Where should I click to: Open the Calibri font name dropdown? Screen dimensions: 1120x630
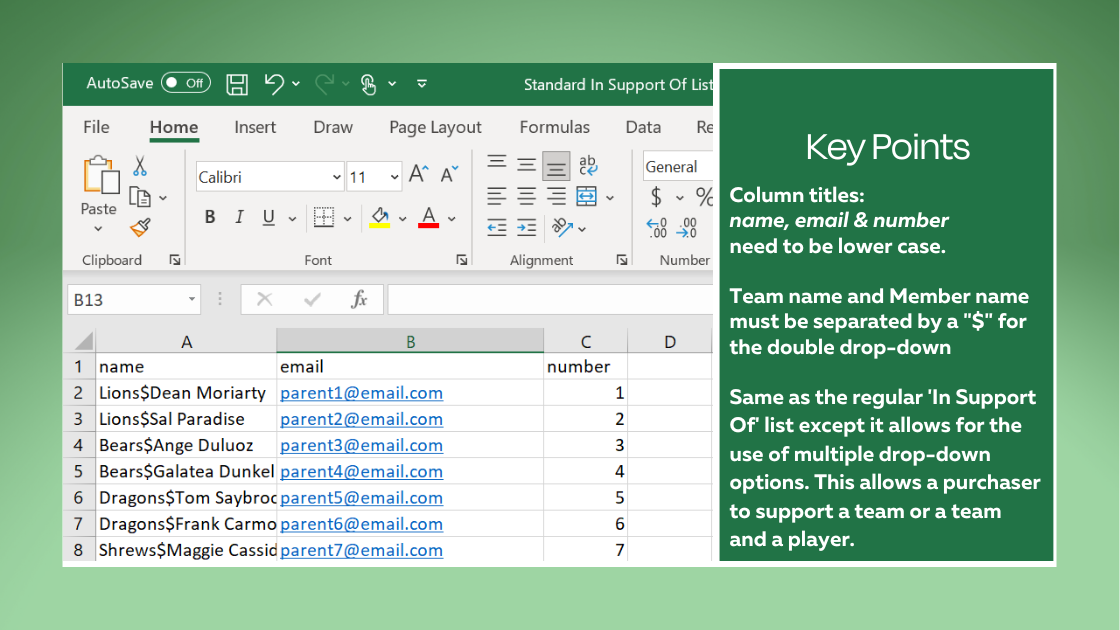click(x=336, y=177)
